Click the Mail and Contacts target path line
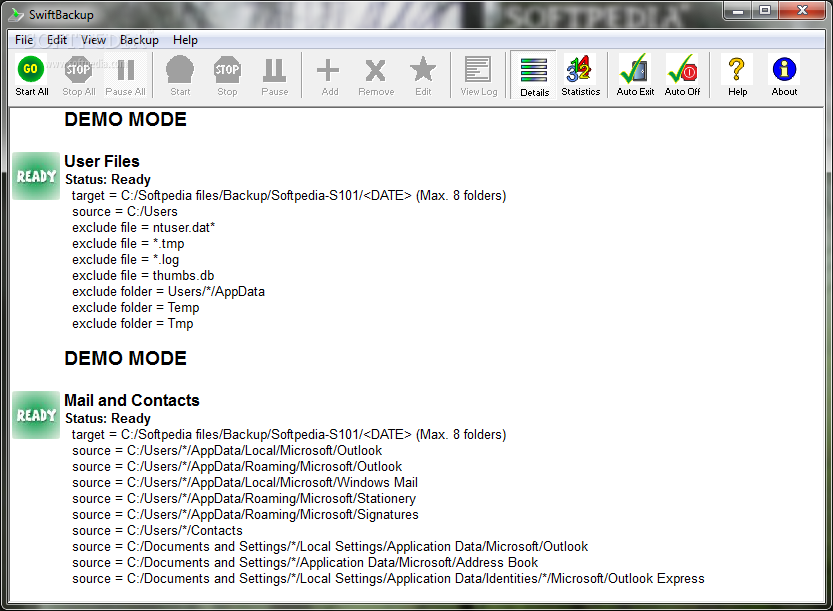Screen dimensions: 833x611 [x=289, y=435]
